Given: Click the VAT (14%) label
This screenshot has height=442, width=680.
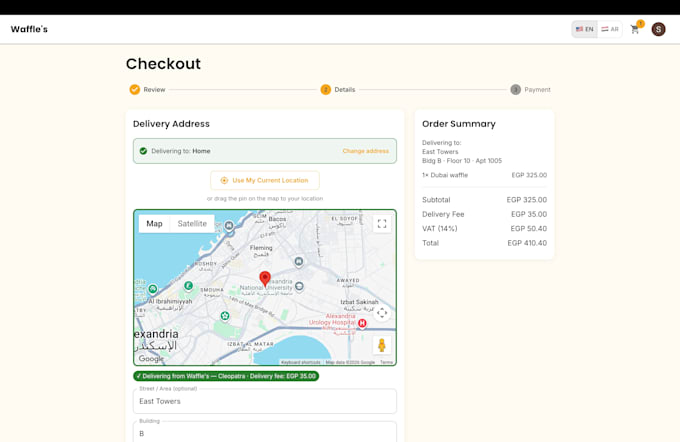Looking at the screenshot, I should pyautogui.click(x=440, y=229).
